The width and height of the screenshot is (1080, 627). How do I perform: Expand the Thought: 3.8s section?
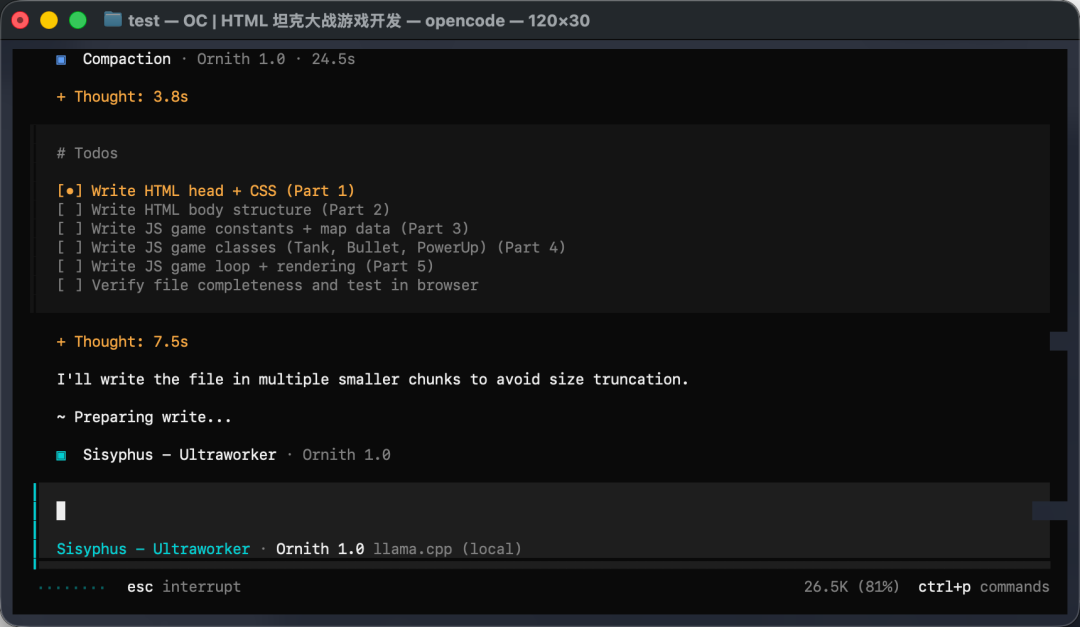123,97
